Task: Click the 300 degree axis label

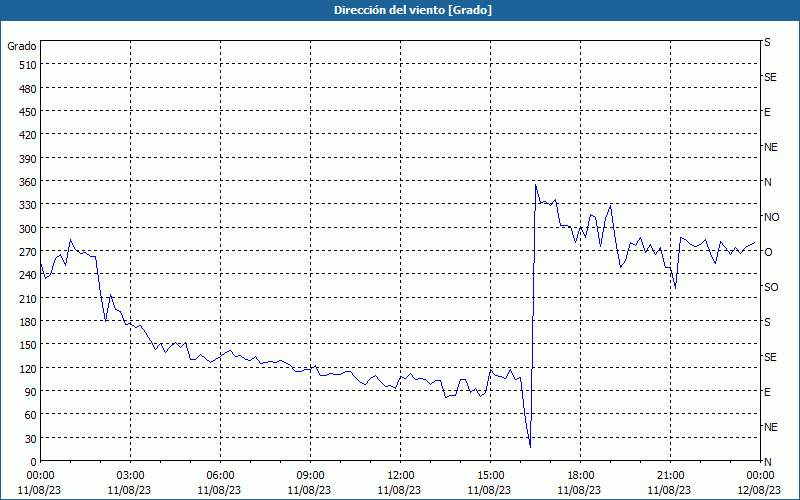Action: (28, 229)
